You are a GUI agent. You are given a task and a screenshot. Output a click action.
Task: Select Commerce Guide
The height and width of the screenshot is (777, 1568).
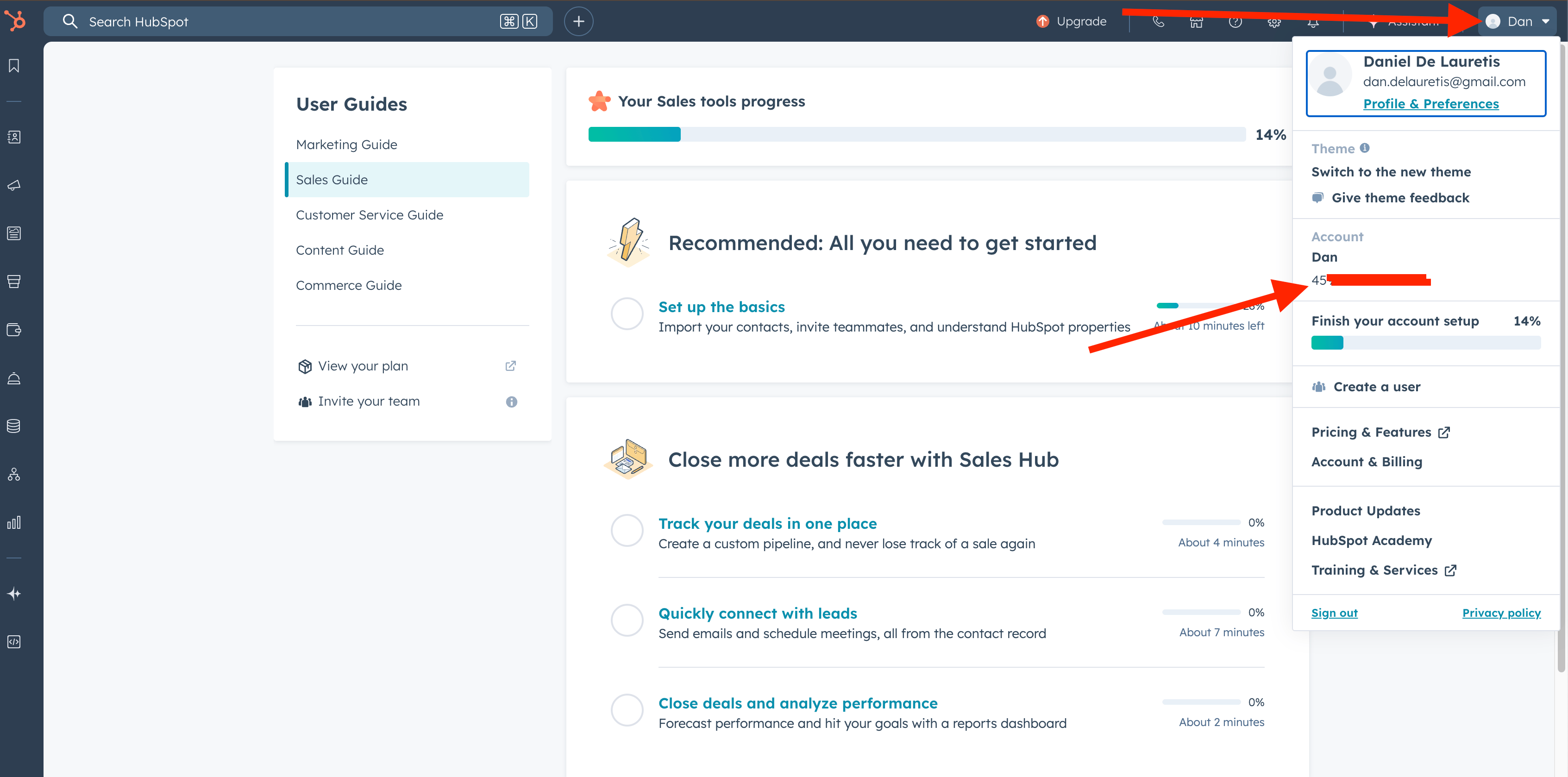(x=349, y=285)
